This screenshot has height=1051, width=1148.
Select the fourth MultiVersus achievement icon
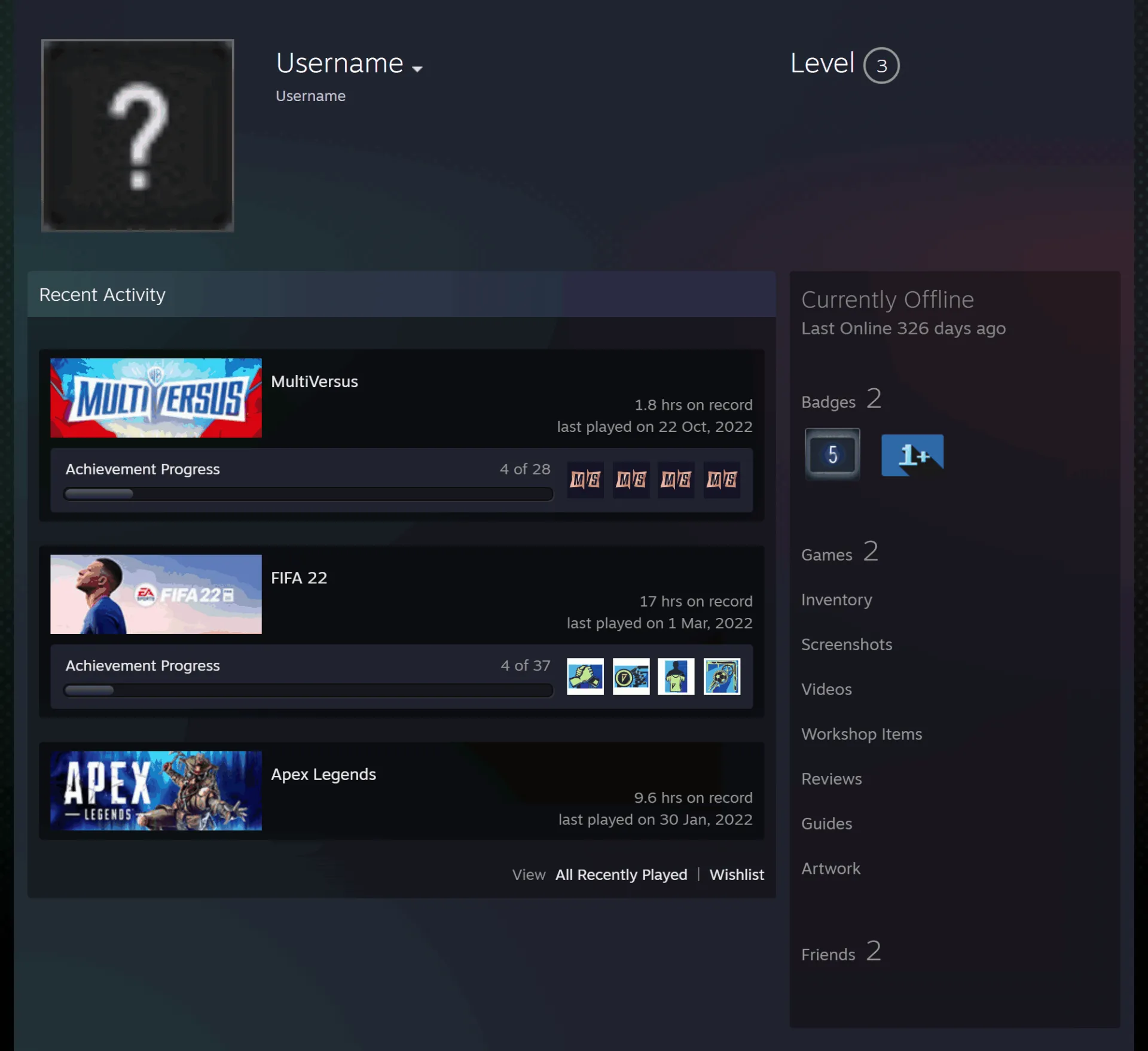[x=722, y=480]
